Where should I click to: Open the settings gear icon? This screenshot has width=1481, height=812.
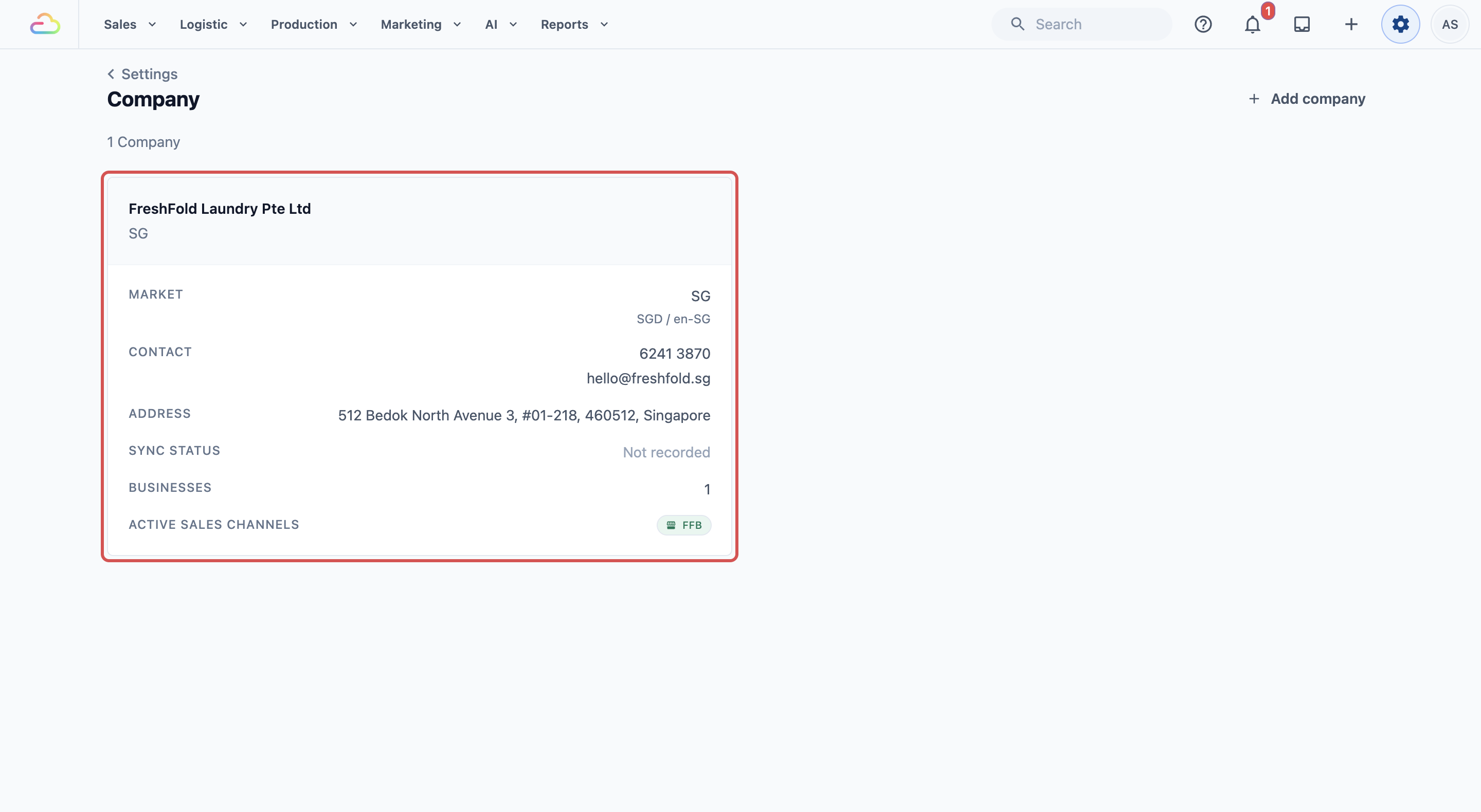[x=1400, y=24]
